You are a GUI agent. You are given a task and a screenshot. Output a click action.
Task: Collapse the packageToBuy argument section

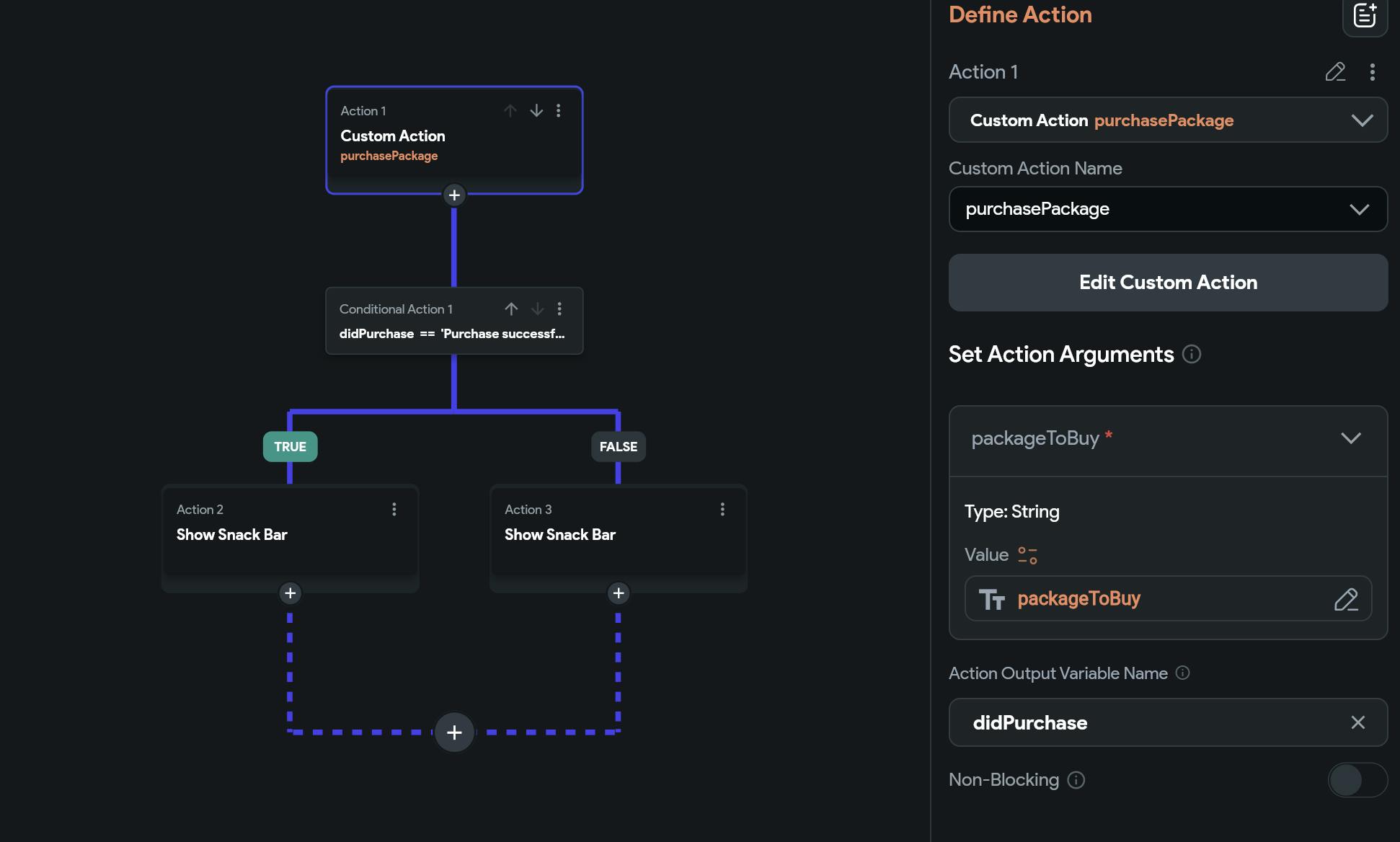click(1350, 438)
